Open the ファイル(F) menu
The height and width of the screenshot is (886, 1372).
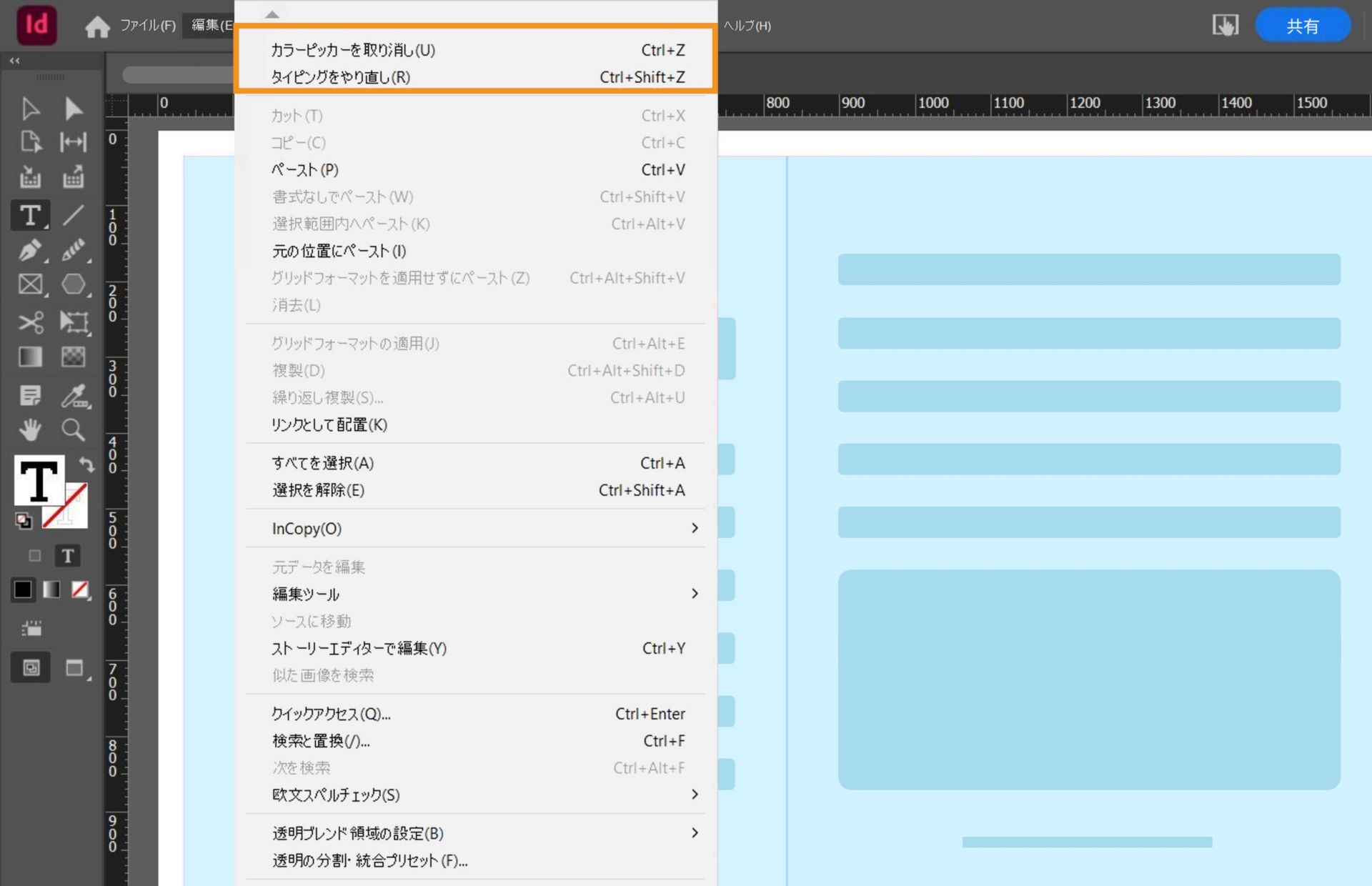coord(147,25)
